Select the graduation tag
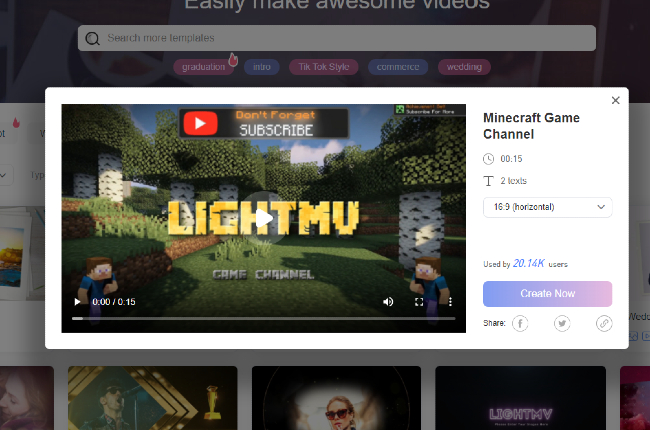The height and width of the screenshot is (430, 650). coord(203,67)
